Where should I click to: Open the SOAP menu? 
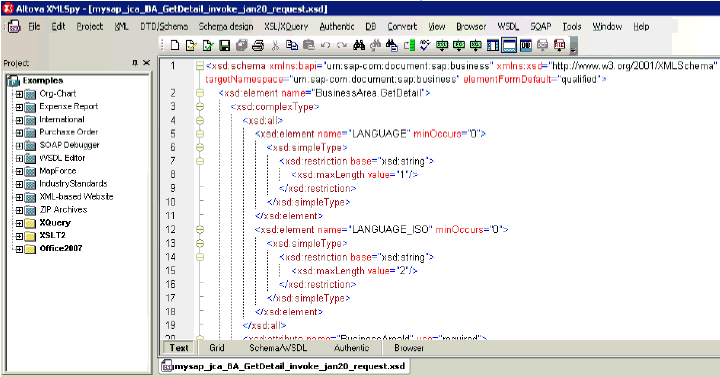pyautogui.click(x=540, y=27)
